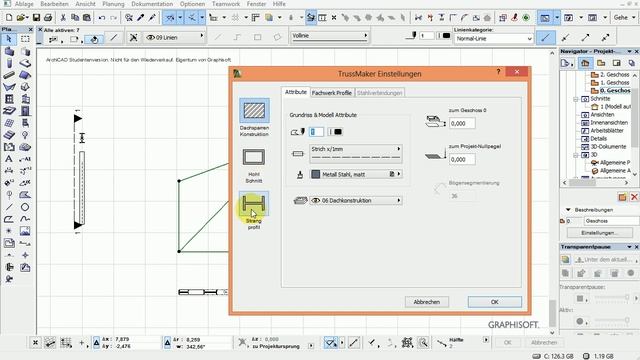Select Innenansichten in Navigator tree
640x360 pixels.
tap(609, 122)
